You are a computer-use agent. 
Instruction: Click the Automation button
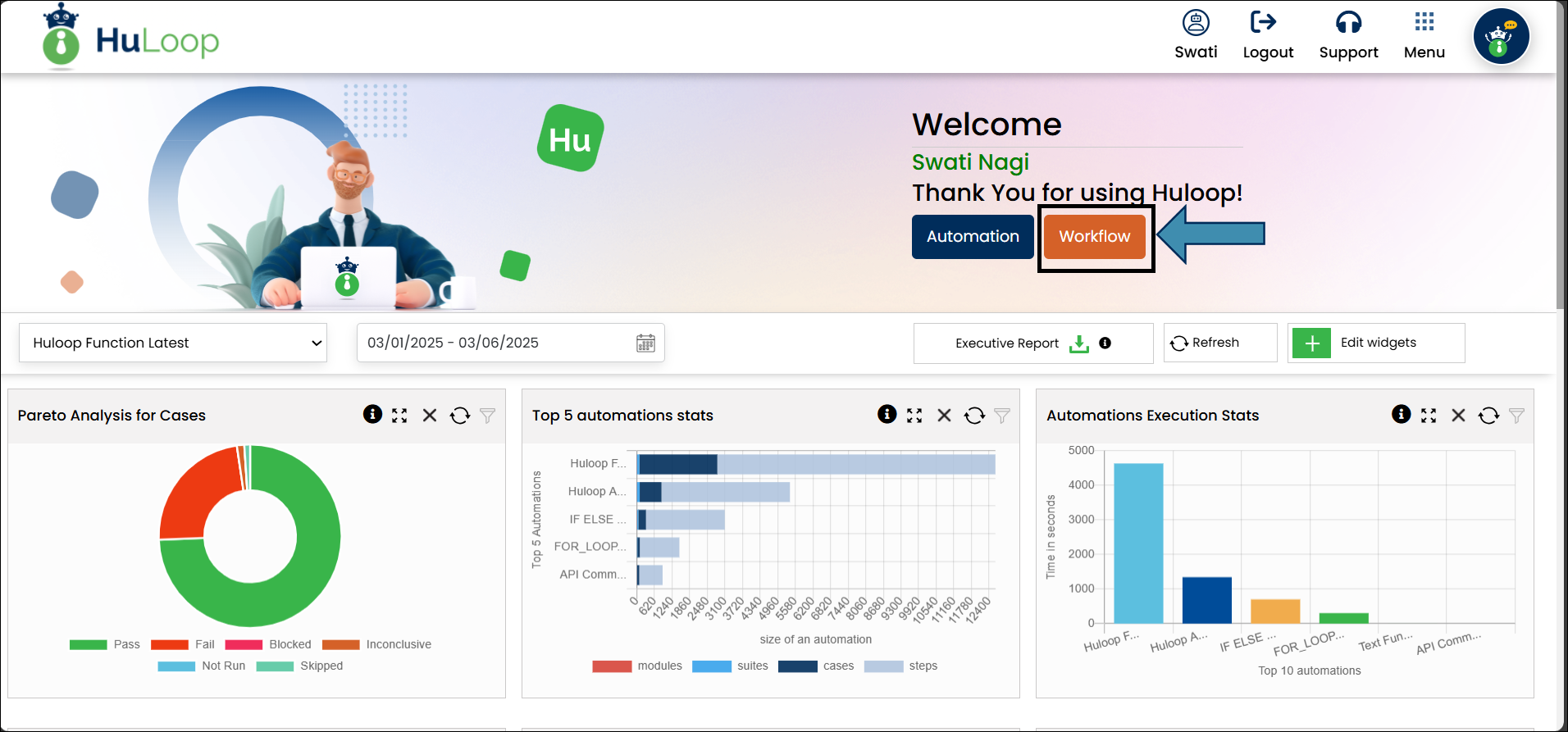point(973,237)
